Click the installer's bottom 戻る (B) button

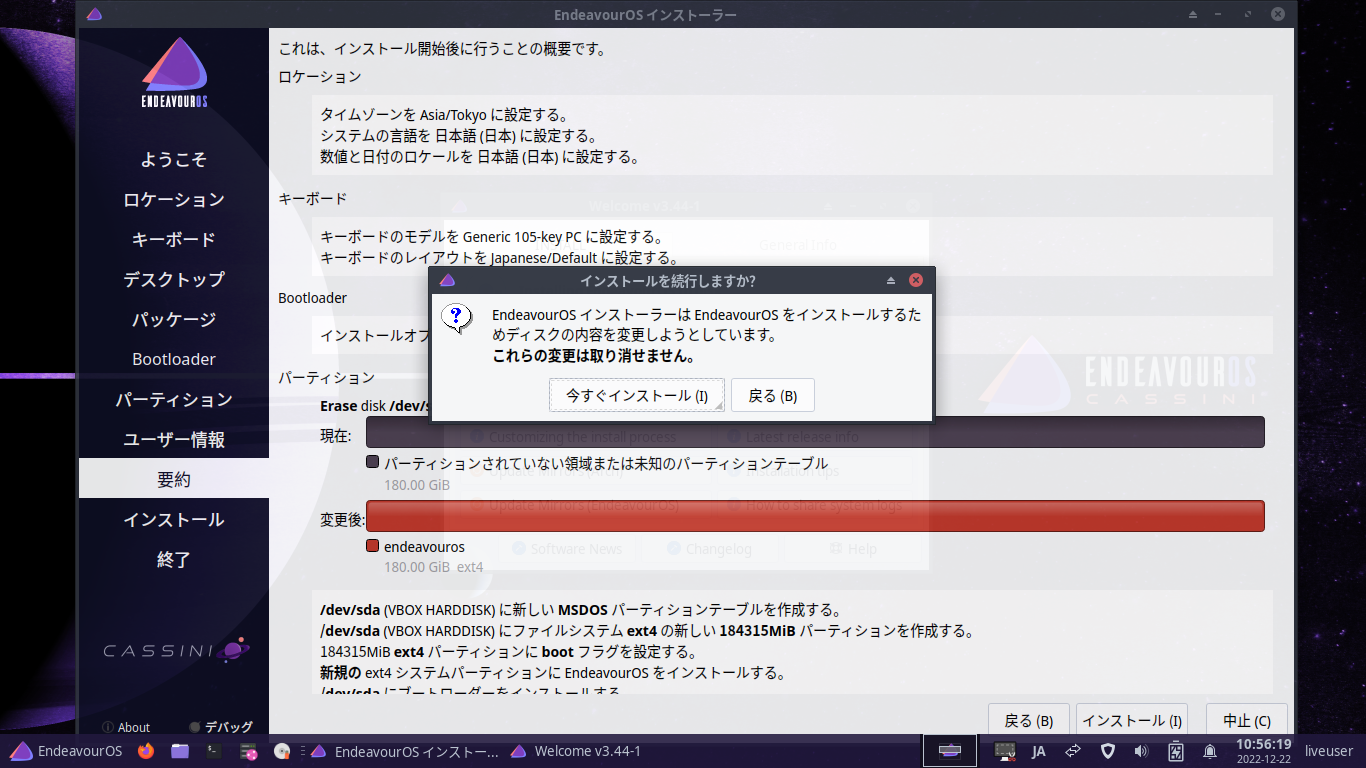point(1029,721)
